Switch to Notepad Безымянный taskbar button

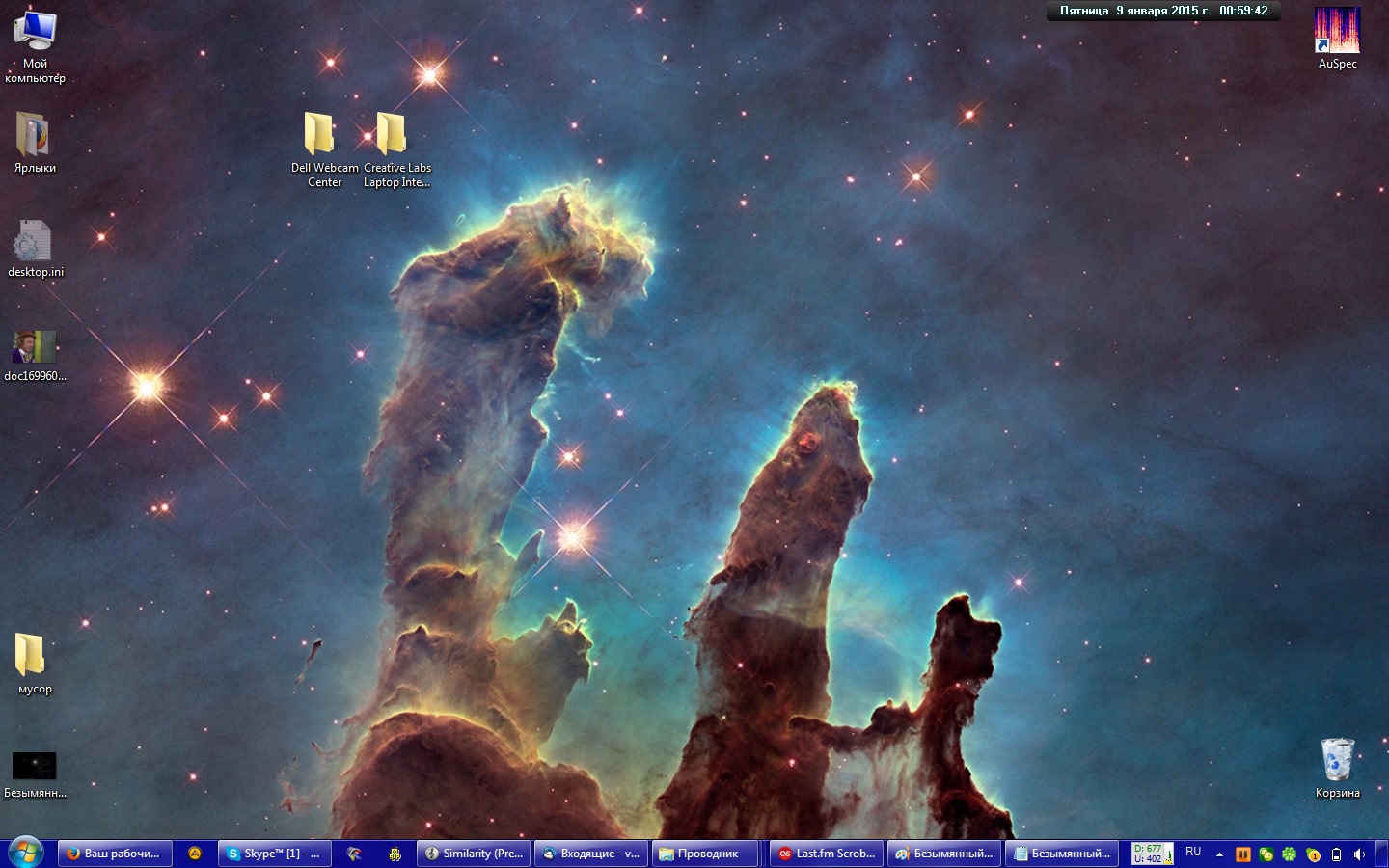[1062, 854]
